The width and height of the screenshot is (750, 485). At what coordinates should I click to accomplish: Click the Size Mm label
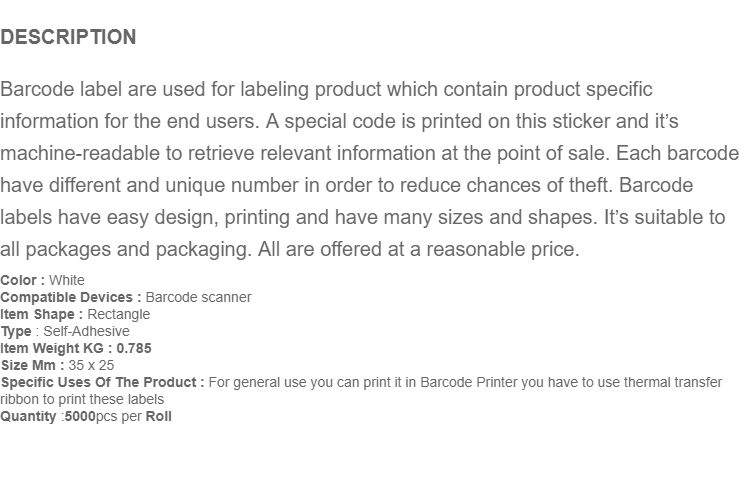[33, 365]
